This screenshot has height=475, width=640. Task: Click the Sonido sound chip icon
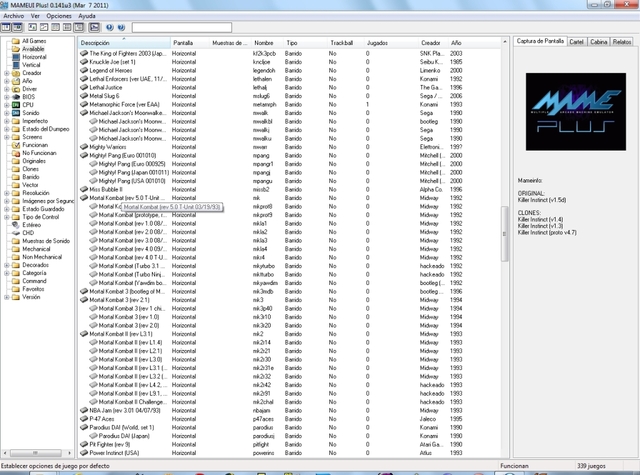[x=16, y=113]
